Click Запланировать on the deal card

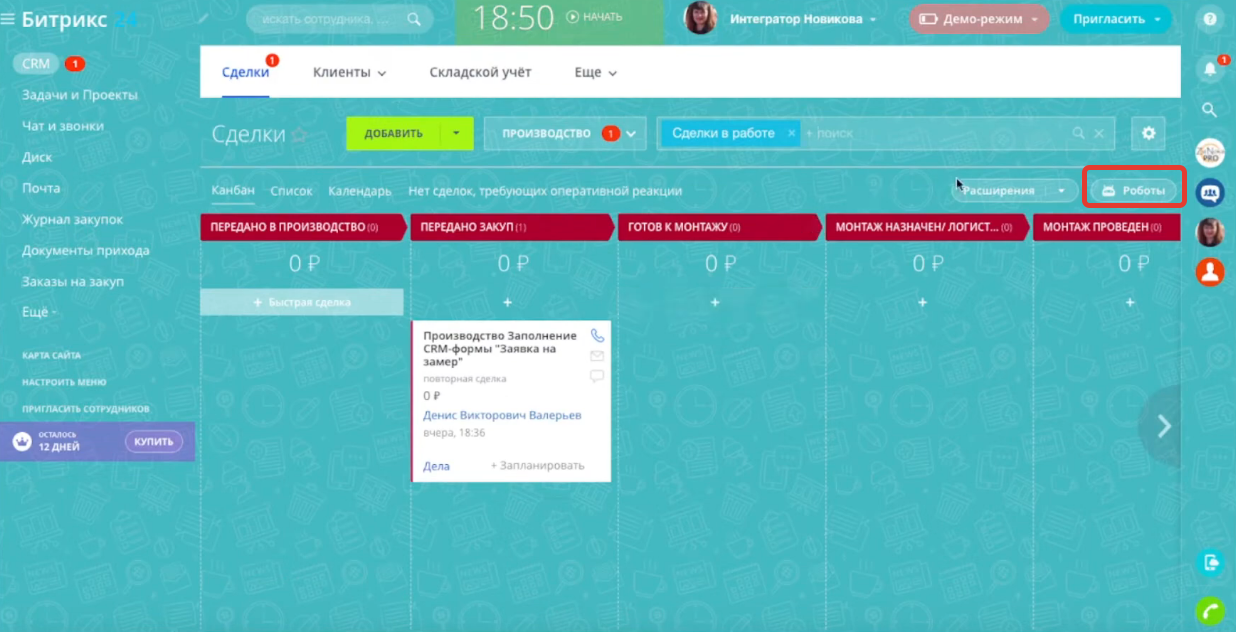tap(538, 466)
